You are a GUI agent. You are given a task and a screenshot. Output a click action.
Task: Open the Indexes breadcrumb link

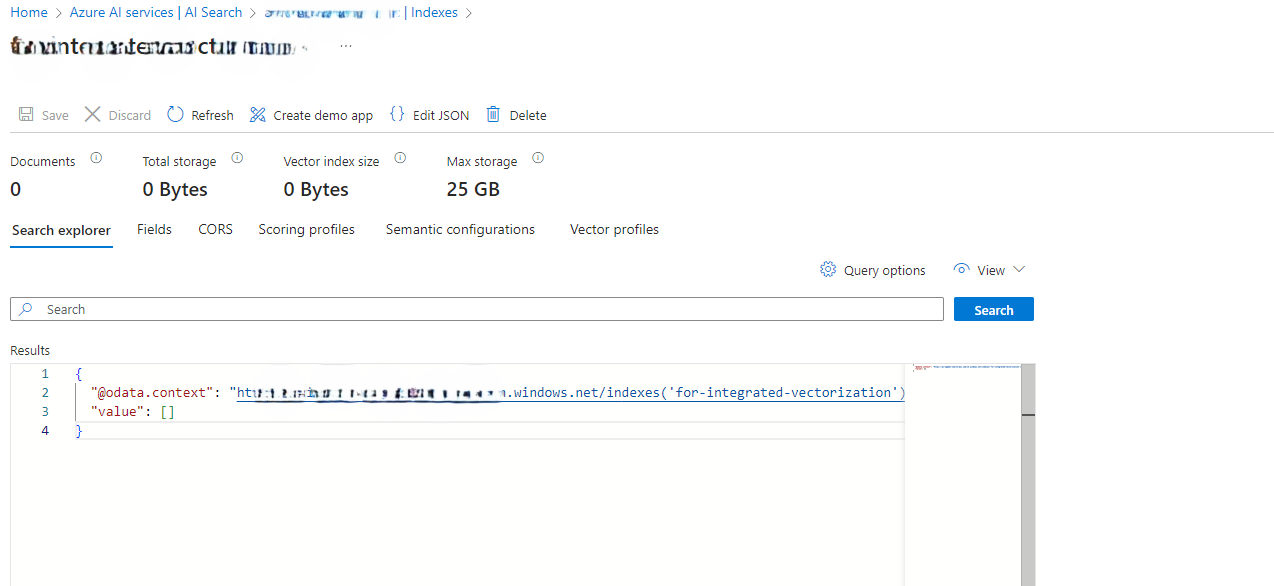434,12
